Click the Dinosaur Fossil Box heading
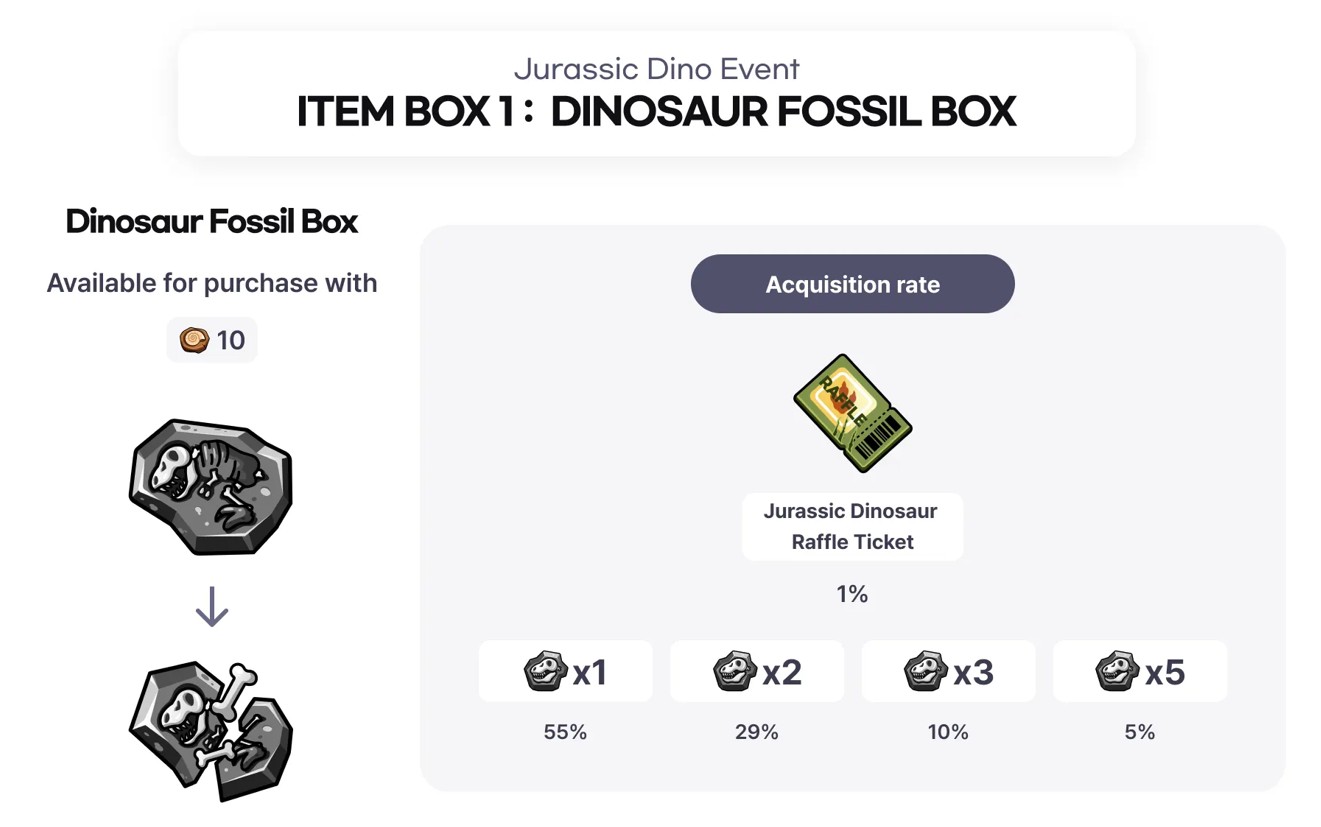 (211, 221)
